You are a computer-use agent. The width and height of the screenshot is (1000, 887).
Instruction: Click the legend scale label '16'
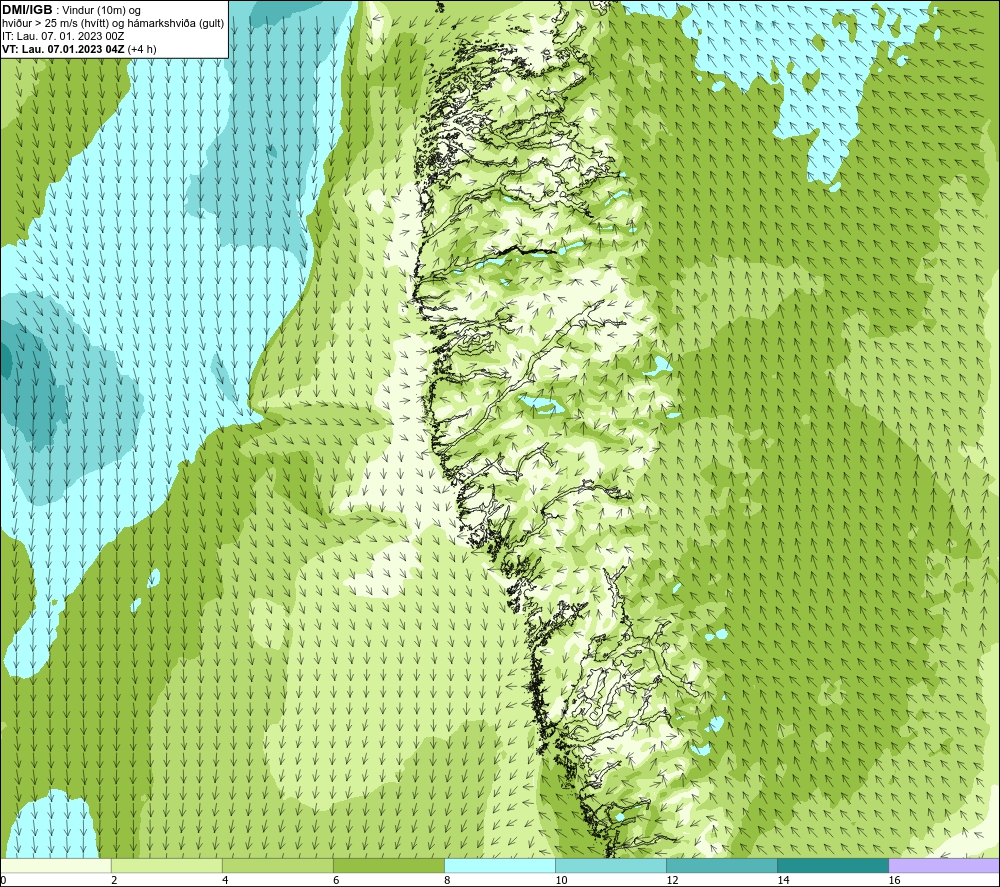click(894, 881)
